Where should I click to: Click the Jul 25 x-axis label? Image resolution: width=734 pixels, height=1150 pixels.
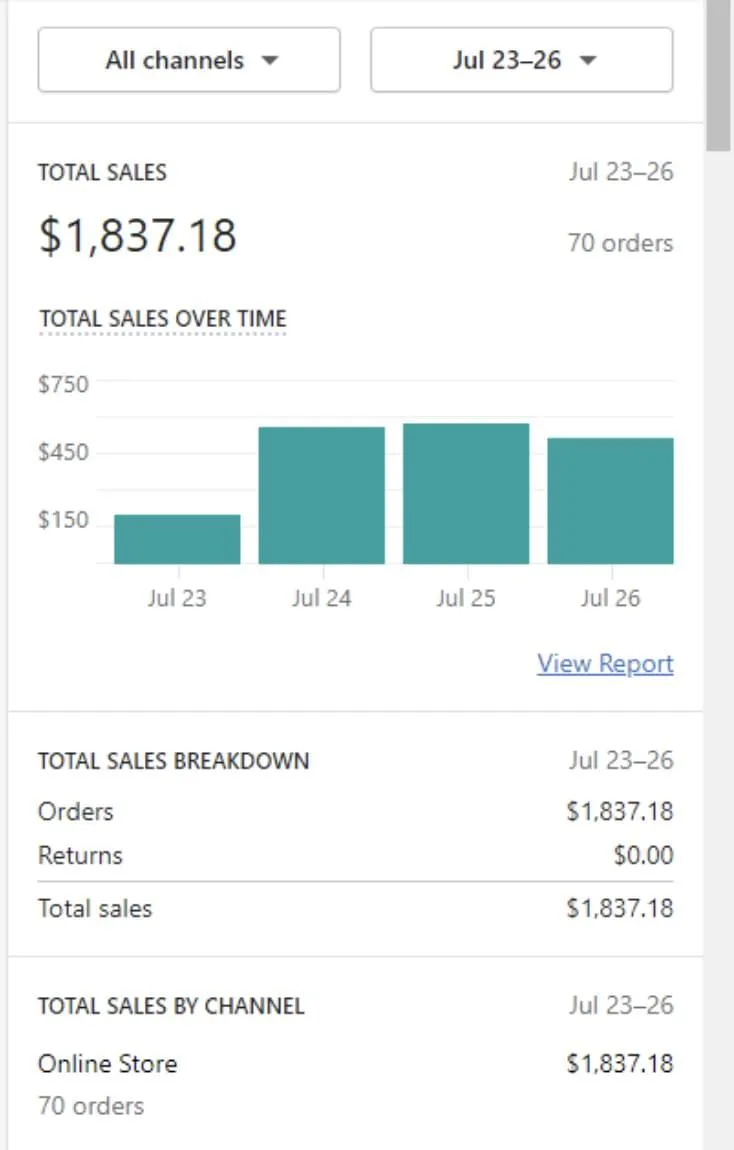tap(466, 599)
